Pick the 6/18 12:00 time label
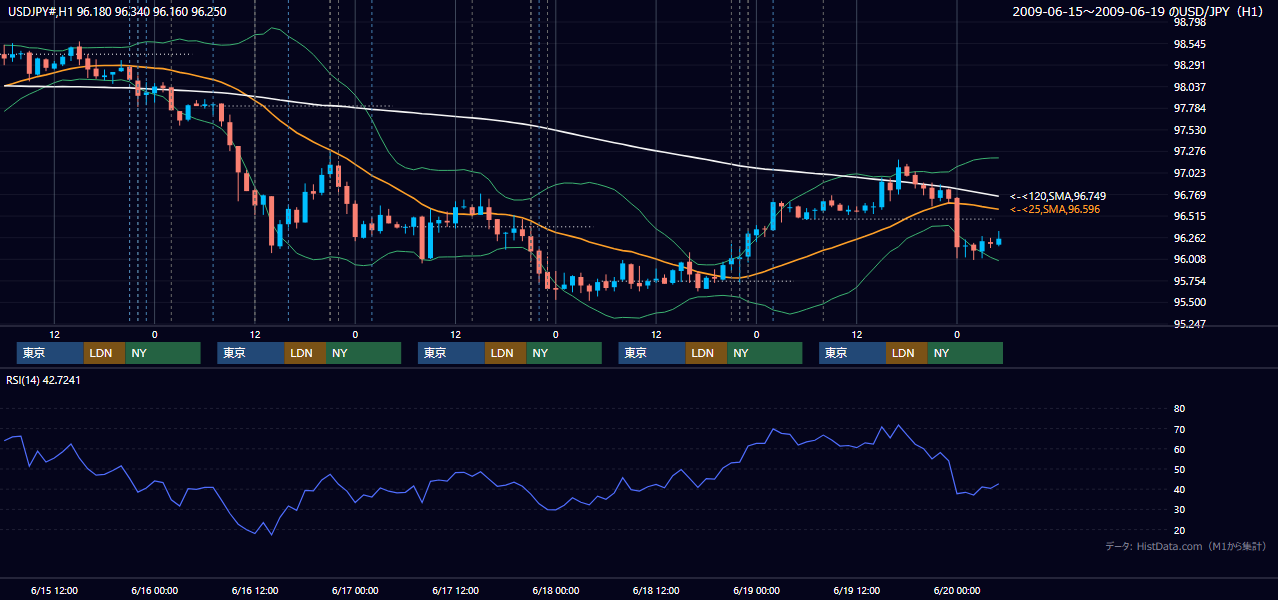Viewport: 1278px width, 600px height. 656,590
